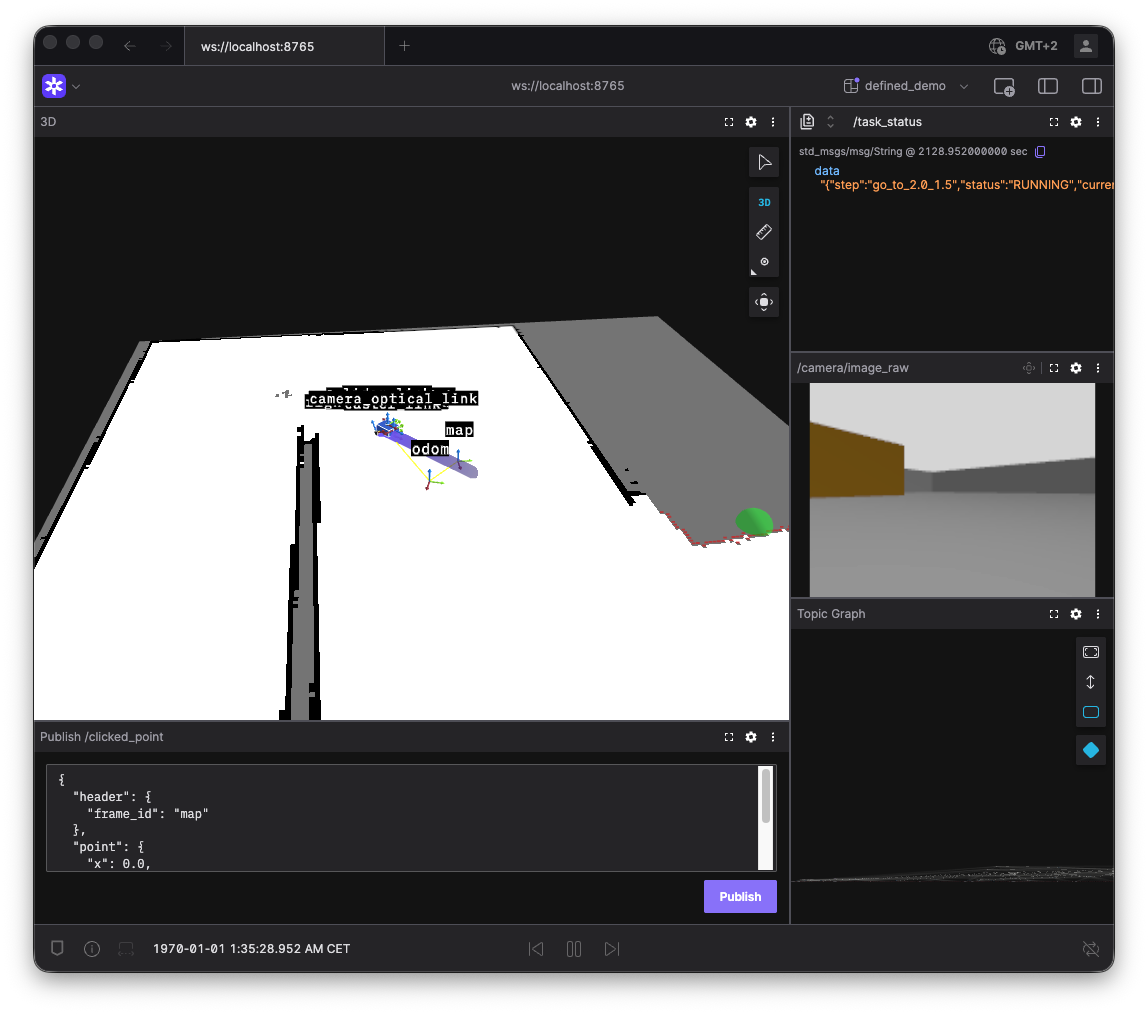Click the camera recenter icon in 3D panel
1148x1014 pixels.
point(764,302)
